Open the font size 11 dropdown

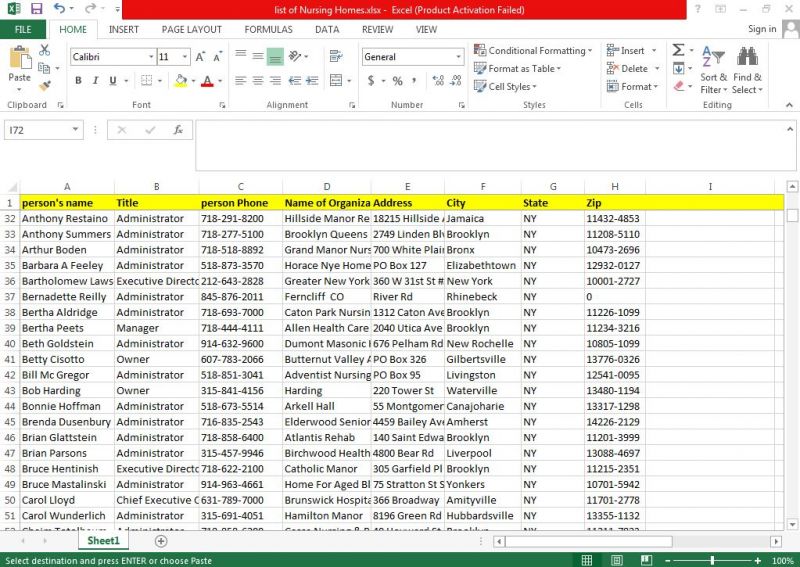[x=185, y=57]
